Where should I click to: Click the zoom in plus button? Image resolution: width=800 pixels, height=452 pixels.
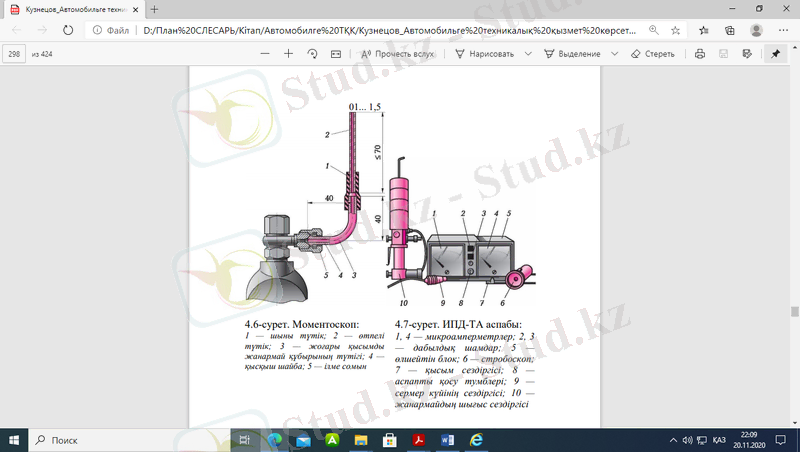(288, 54)
